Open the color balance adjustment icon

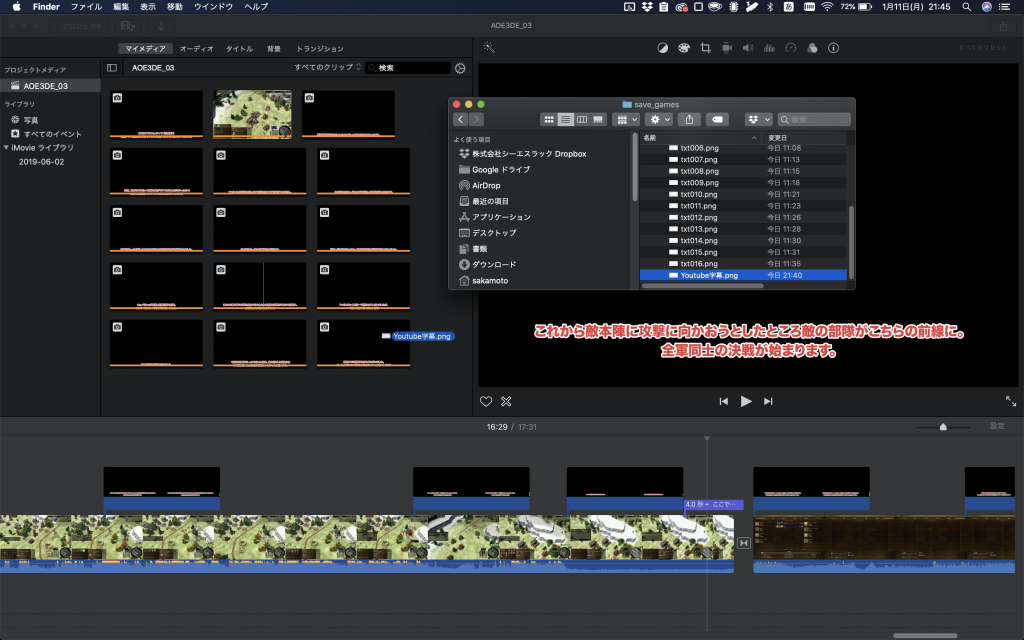[x=662, y=48]
